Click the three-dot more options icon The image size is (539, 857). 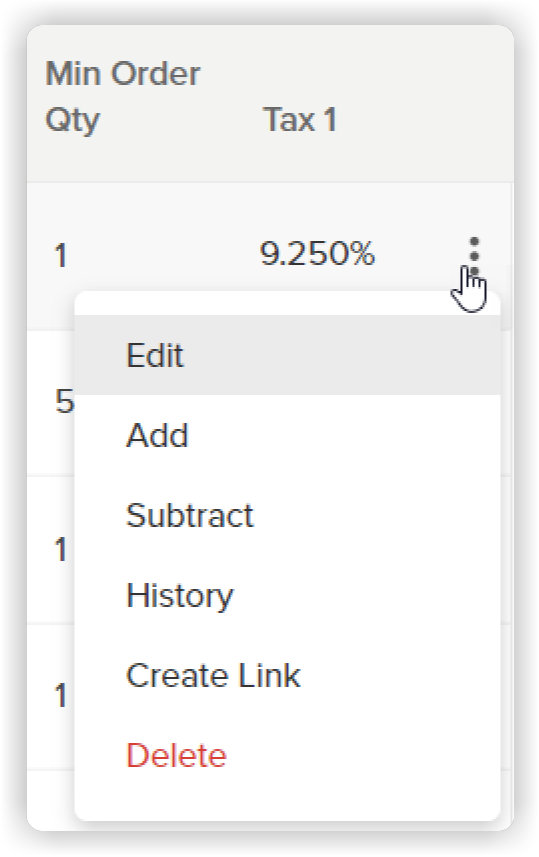click(x=474, y=256)
